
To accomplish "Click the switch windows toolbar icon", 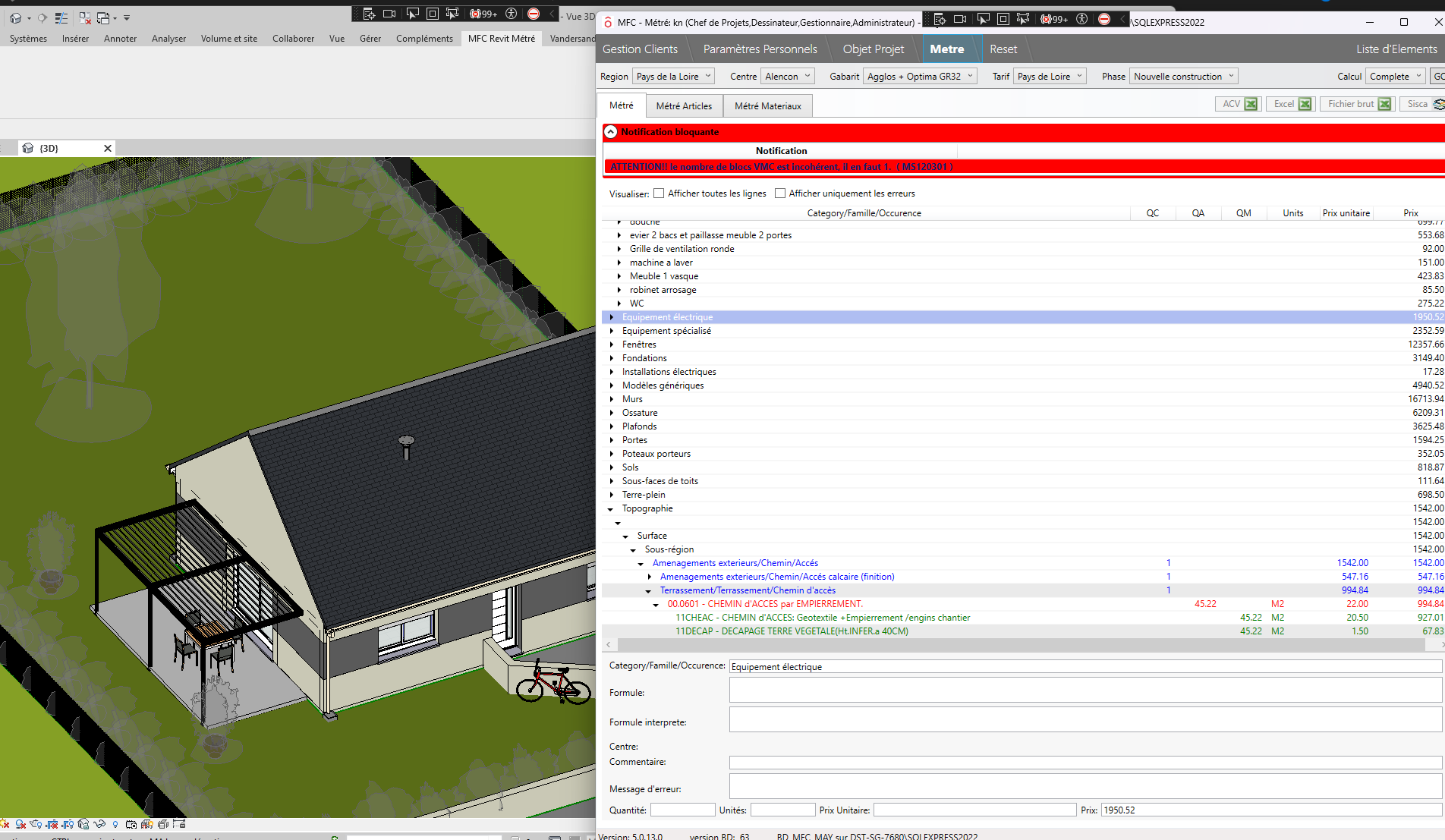I will pyautogui.click(x=103, y=17).
